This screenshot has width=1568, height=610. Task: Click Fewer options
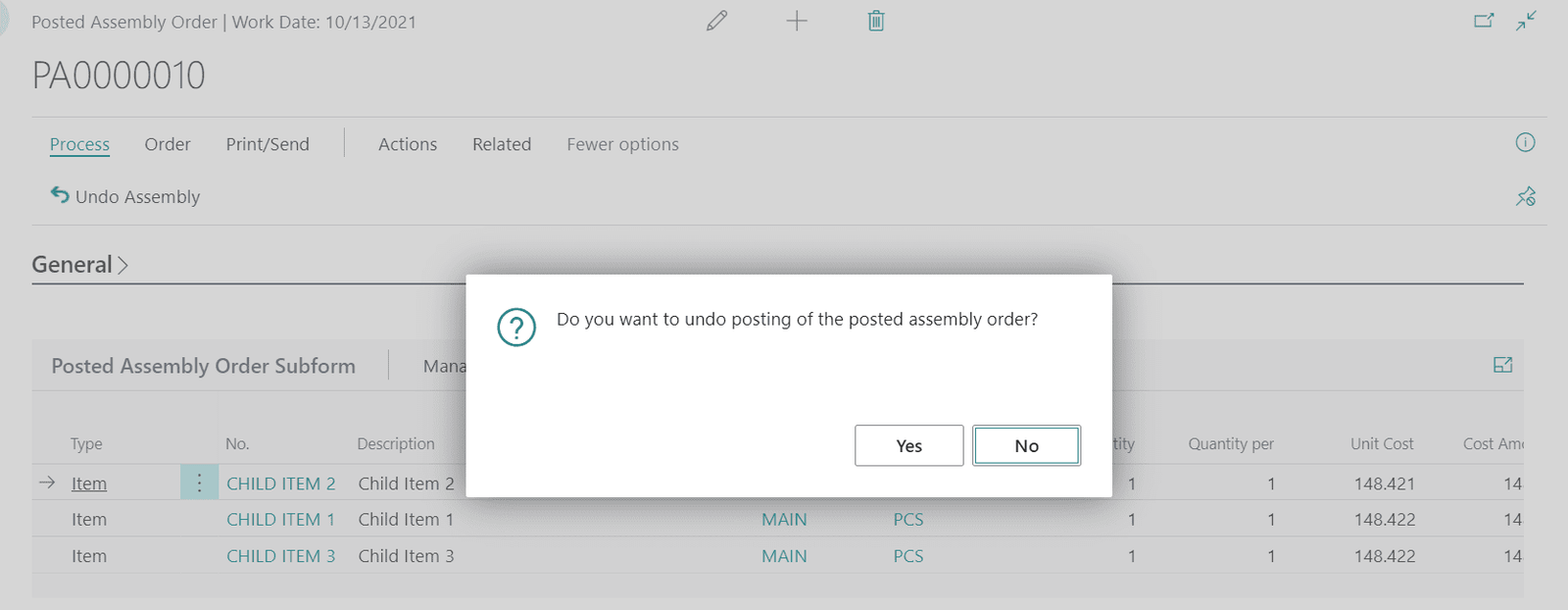(x=622, y=144)
